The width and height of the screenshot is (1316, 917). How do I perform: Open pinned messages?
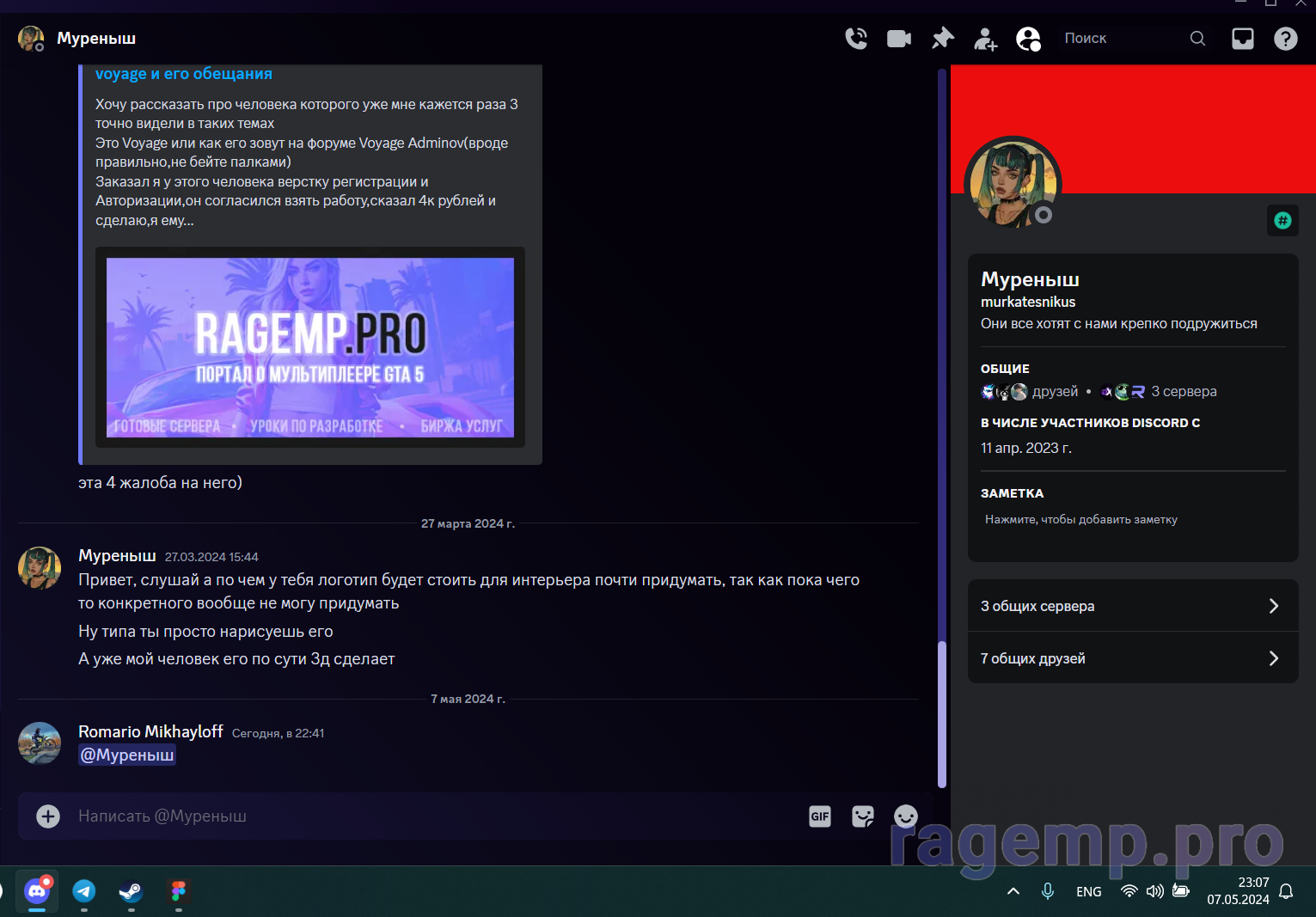[x=943, y=39]
